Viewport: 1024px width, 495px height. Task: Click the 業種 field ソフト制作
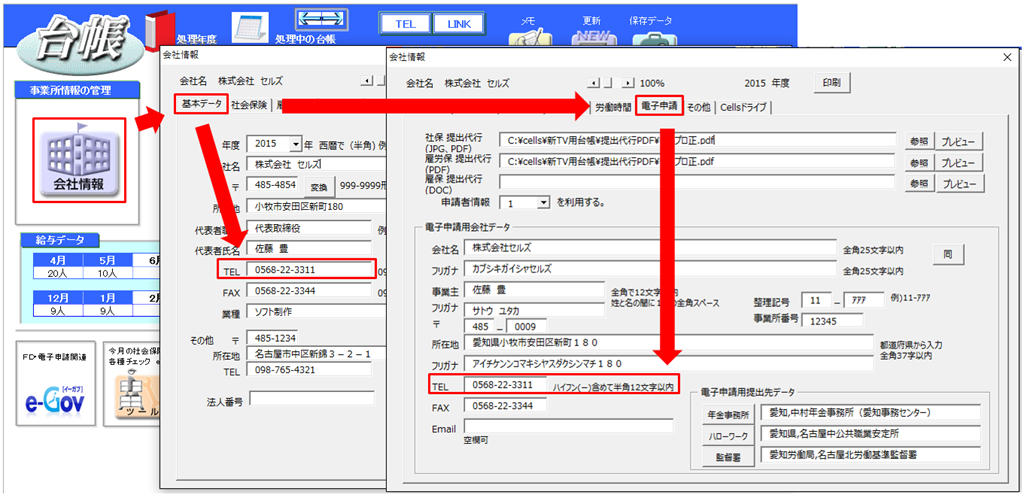(x=317, y=311)
